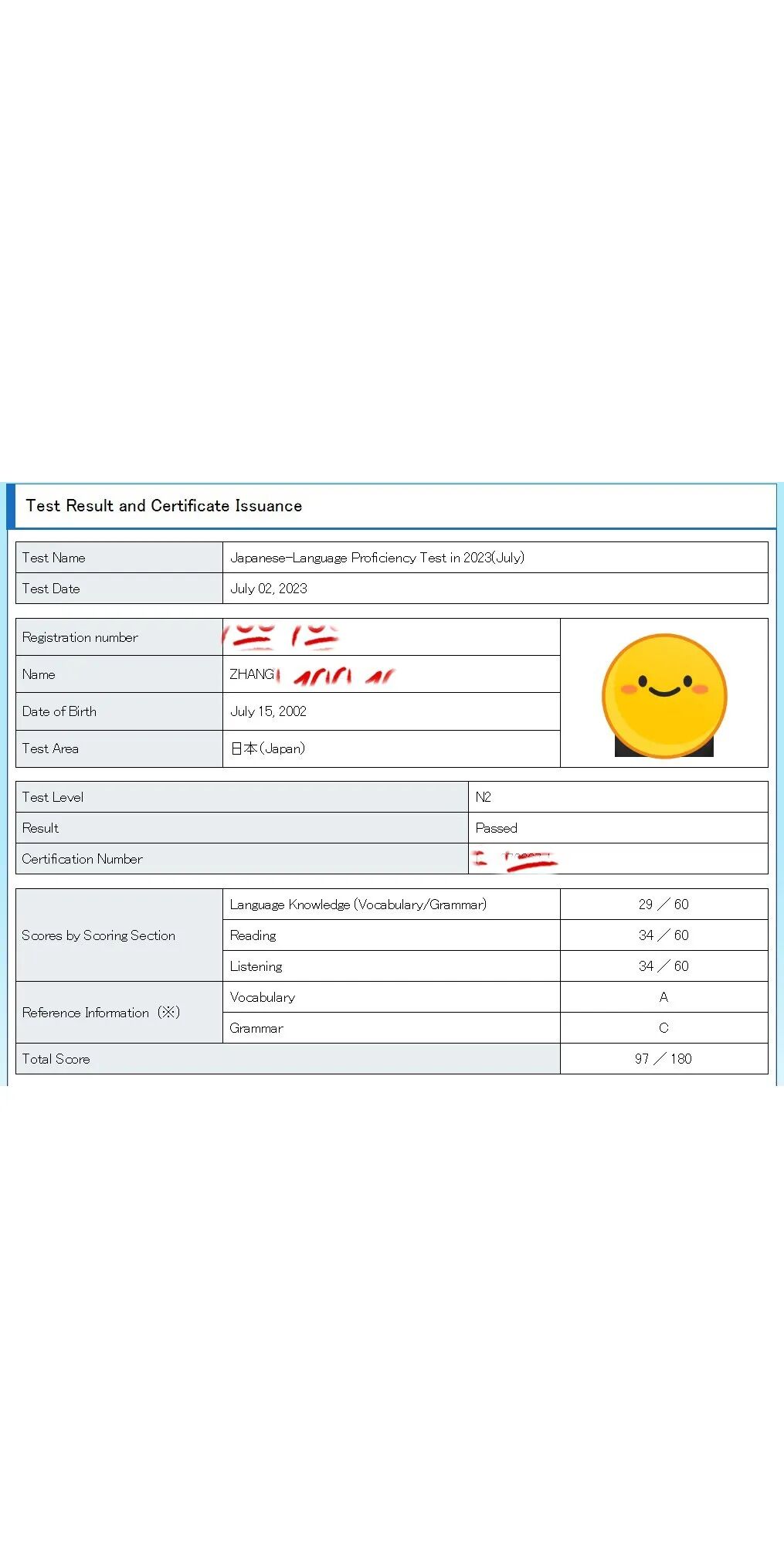Click the '29 / 60' score
Screen dimensions: 784x1568
click(664, 904)
